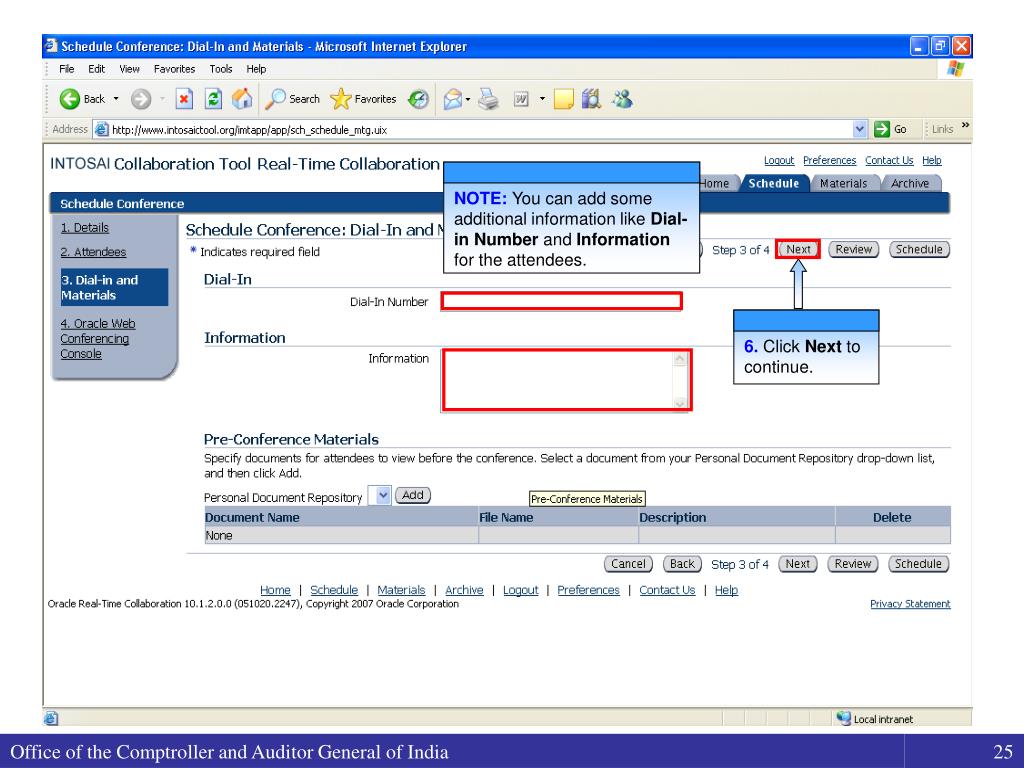This screenshot has width=1024, height=768.
Task: Click the top Schedule button
Action: click(x=919, y=249)
